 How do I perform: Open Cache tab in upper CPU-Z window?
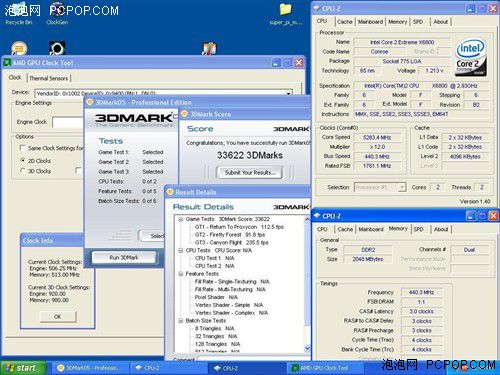[345, 22]
